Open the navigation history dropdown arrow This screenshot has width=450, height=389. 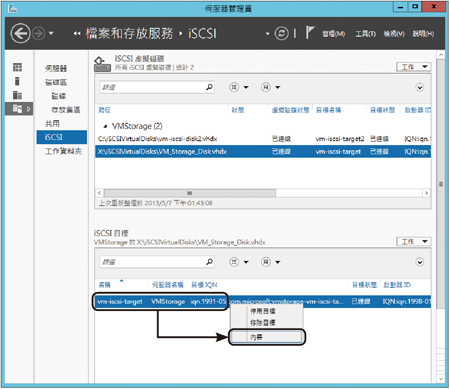[51, 33]
